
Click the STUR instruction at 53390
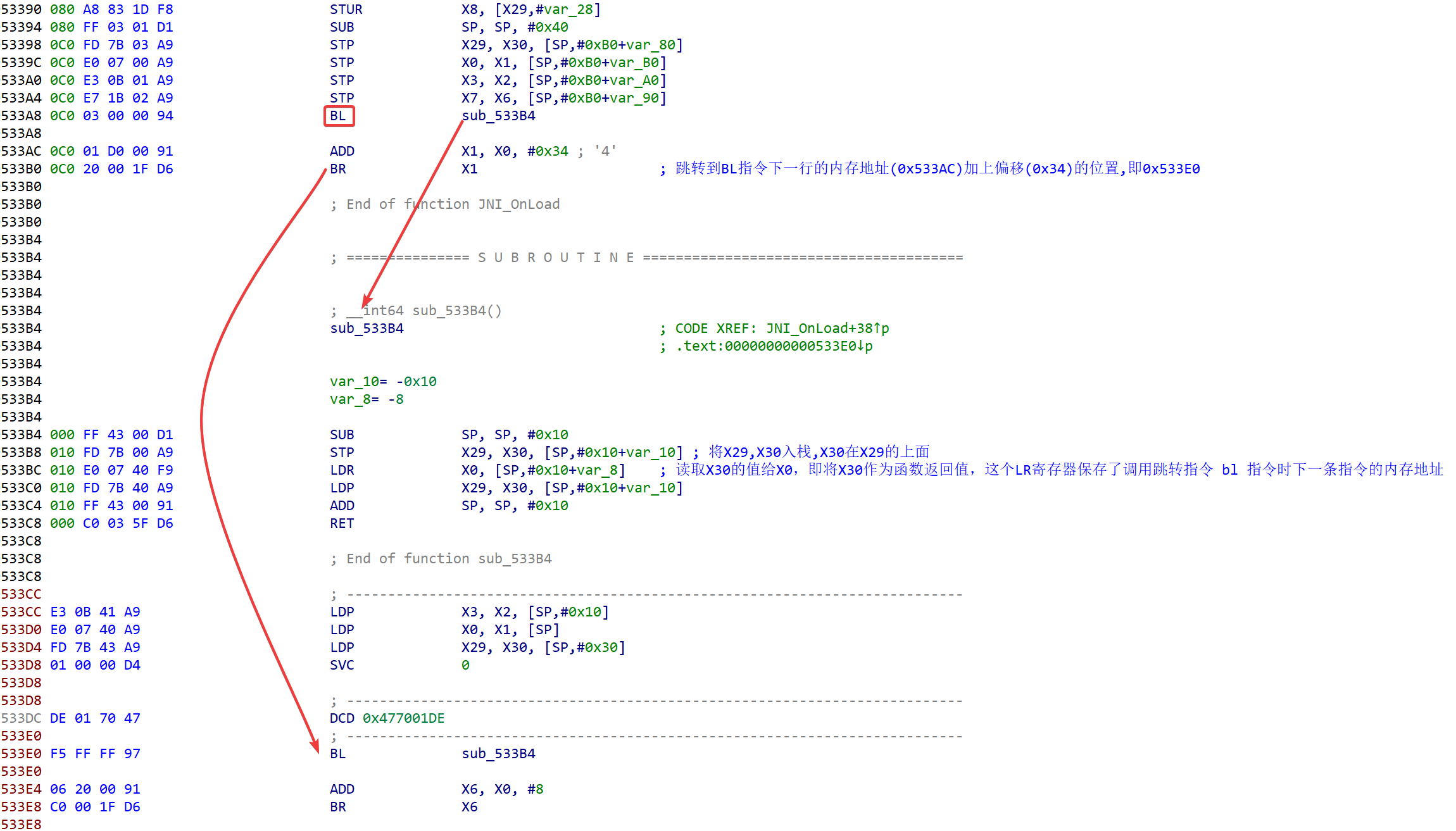pyautogui.click(x=346, y=9)
